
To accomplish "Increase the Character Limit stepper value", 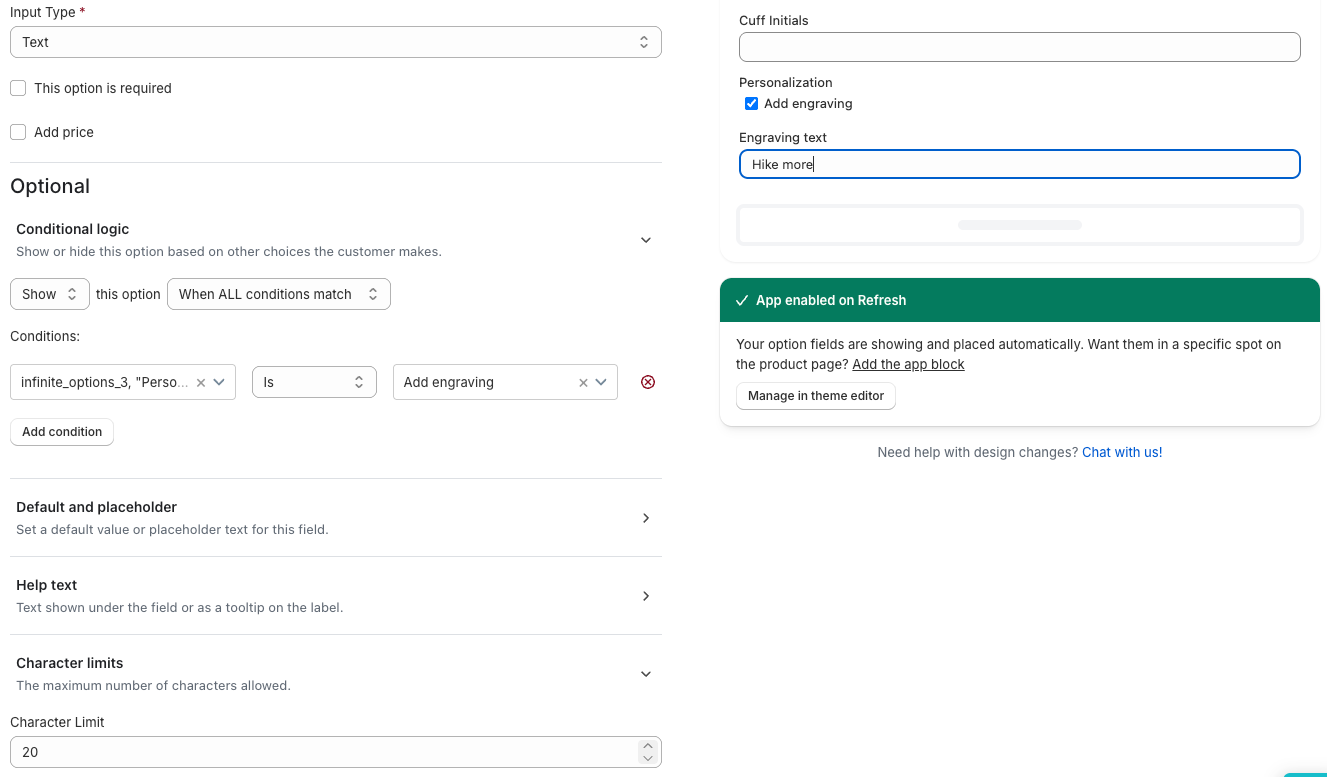I will 647,746.
